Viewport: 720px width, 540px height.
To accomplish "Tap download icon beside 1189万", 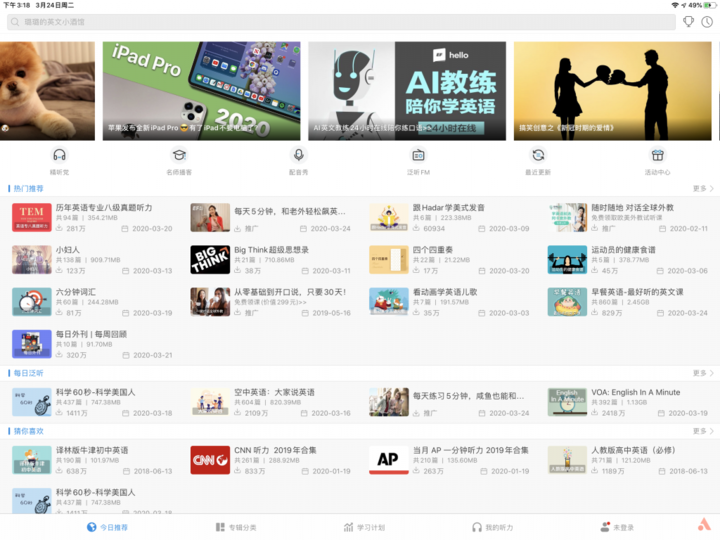I will coord(595,470).
